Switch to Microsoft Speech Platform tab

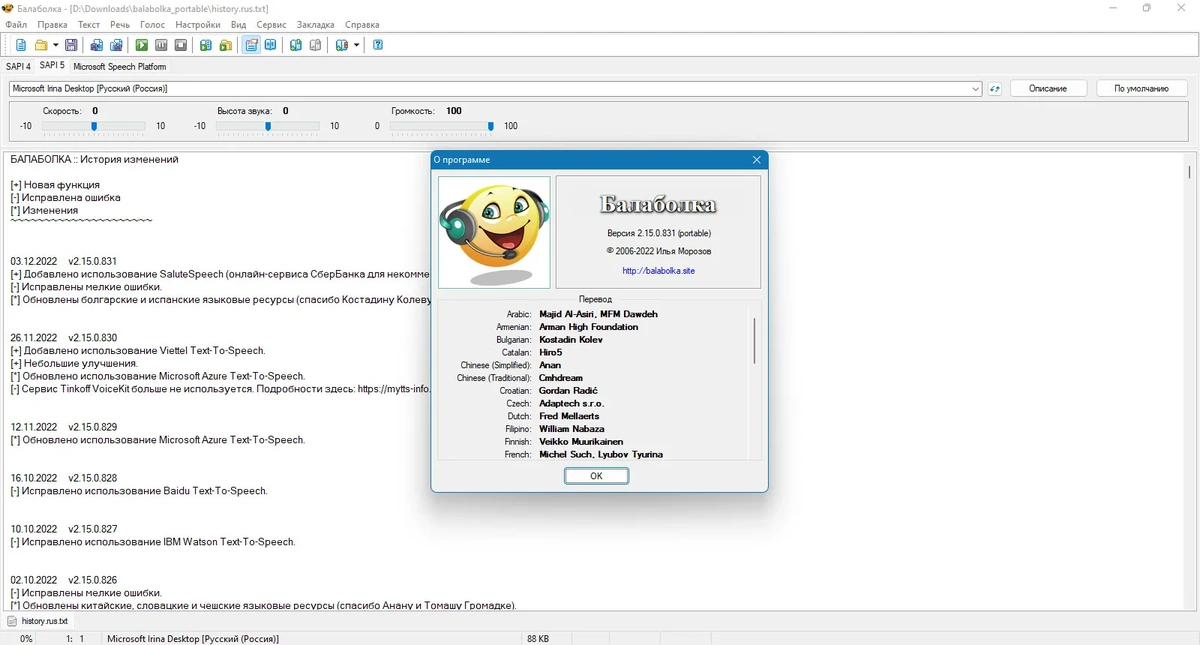pyautogui.click(x=119, y=66)
